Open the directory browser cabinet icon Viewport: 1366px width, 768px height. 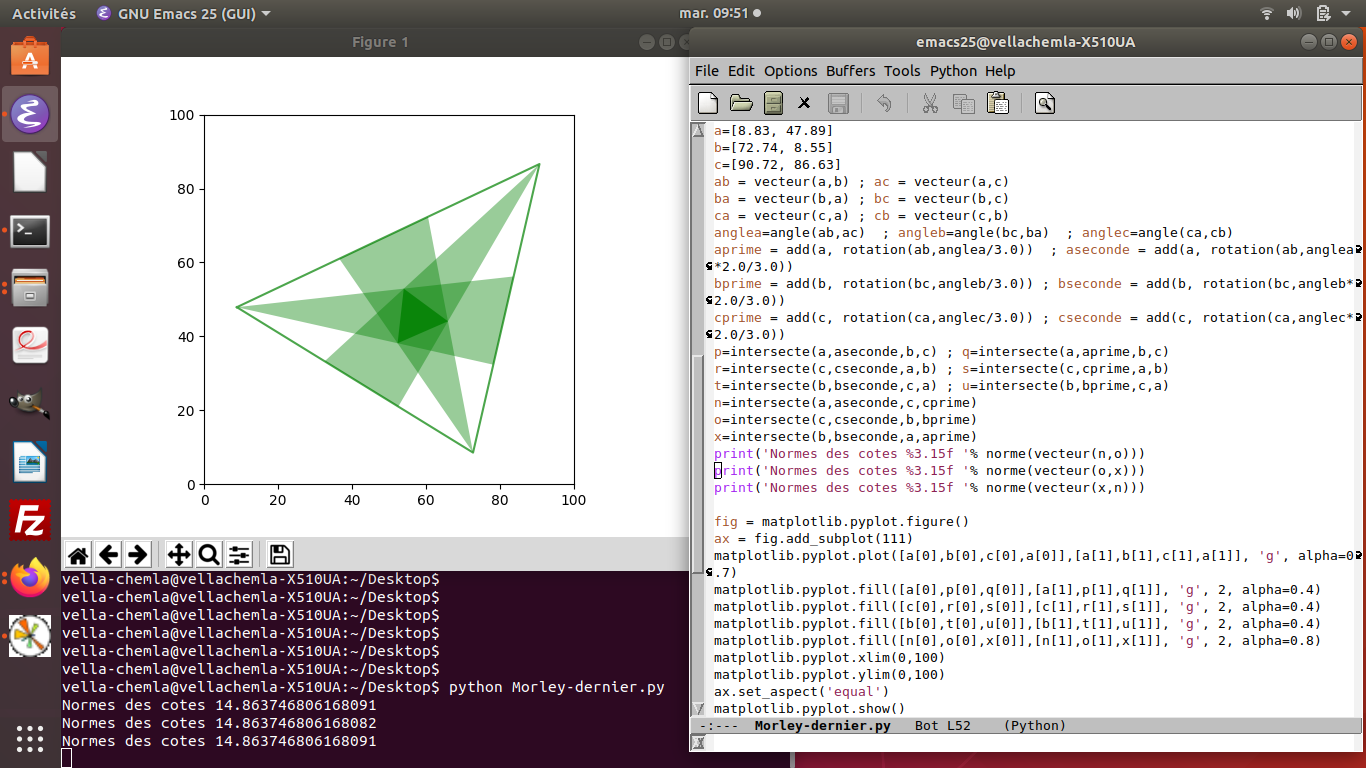[x=773, y=103]
